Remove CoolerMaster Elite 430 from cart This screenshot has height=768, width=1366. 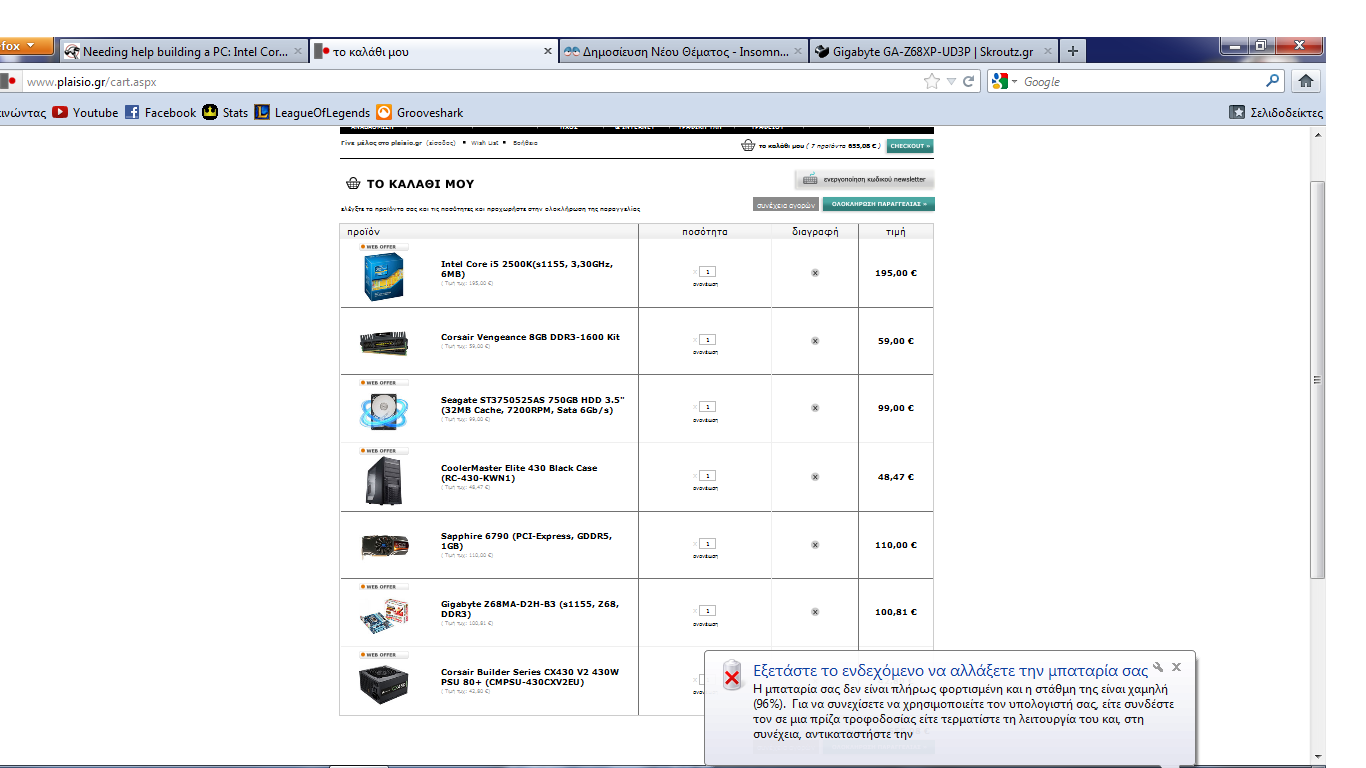tap(815, 477)
